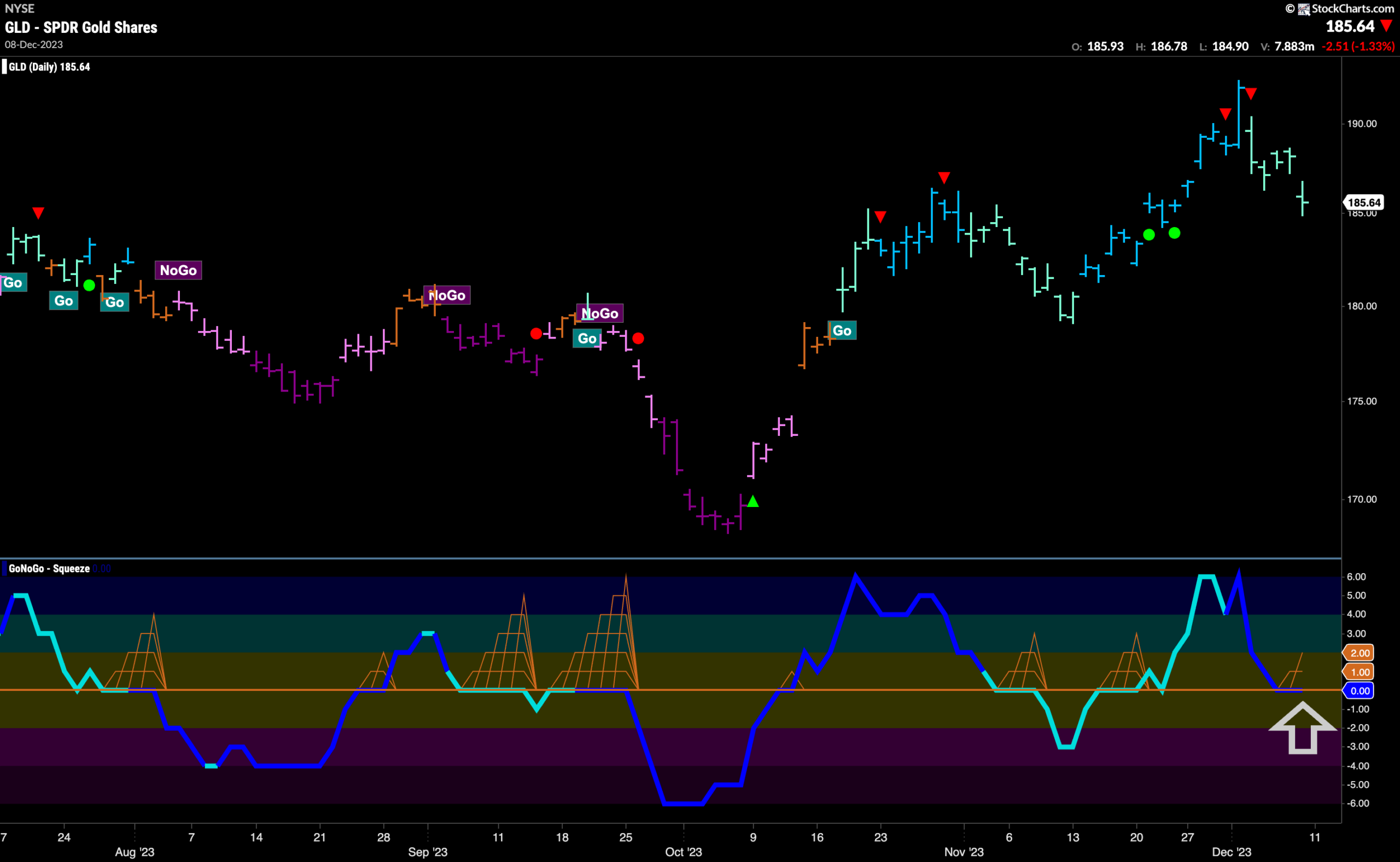Click the StockCharts.com logo
This screenshot has width=1400, height=862.
click(x=1340, y=9)
